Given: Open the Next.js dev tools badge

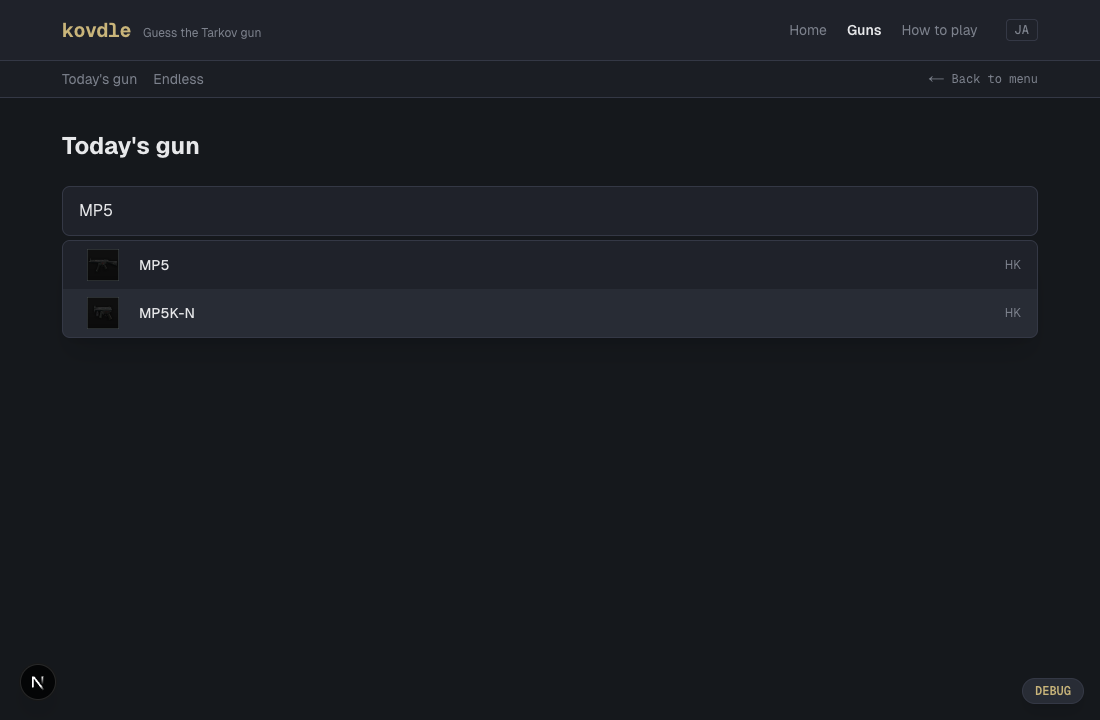Looking at the screenshot, I should 38,682.
